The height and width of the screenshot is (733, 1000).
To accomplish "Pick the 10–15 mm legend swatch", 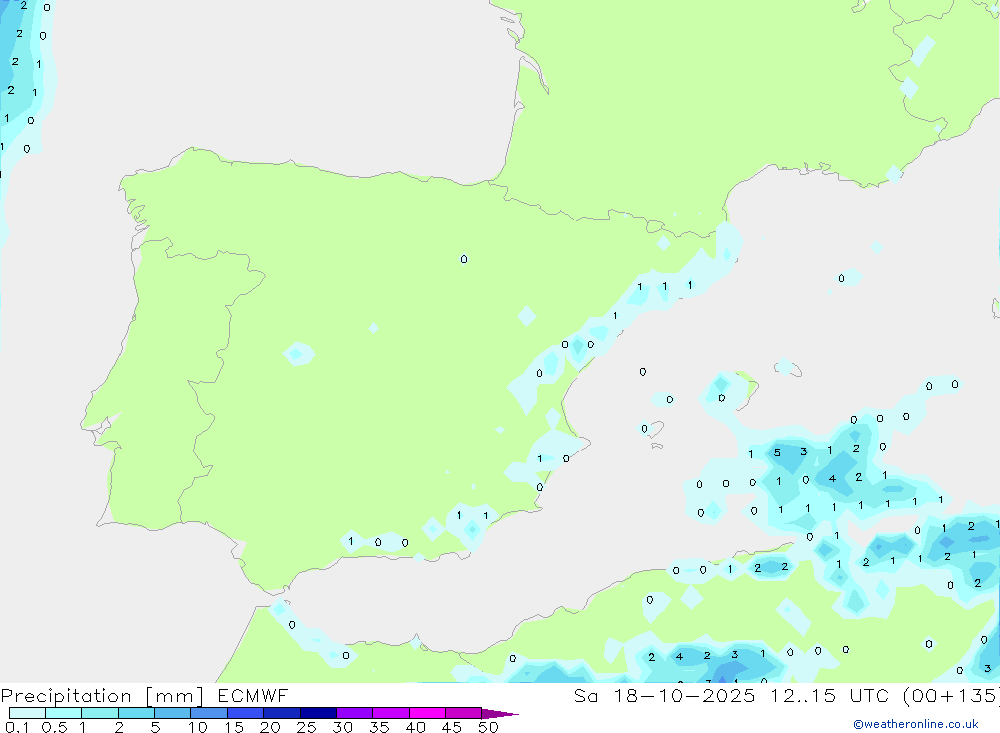I will tap(209, 713).
